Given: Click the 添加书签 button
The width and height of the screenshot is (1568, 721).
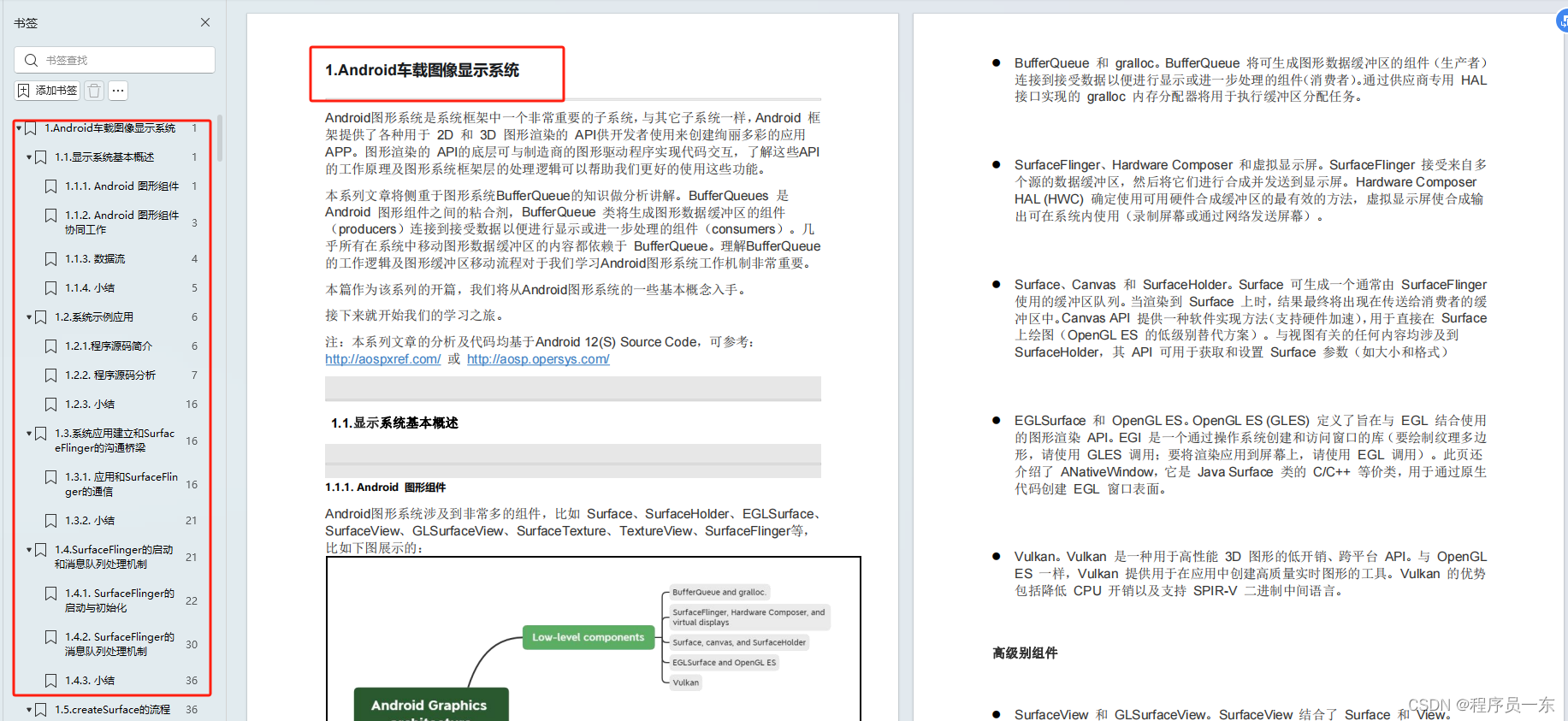Looking at the screenshot, I should (x=48, y=90).
